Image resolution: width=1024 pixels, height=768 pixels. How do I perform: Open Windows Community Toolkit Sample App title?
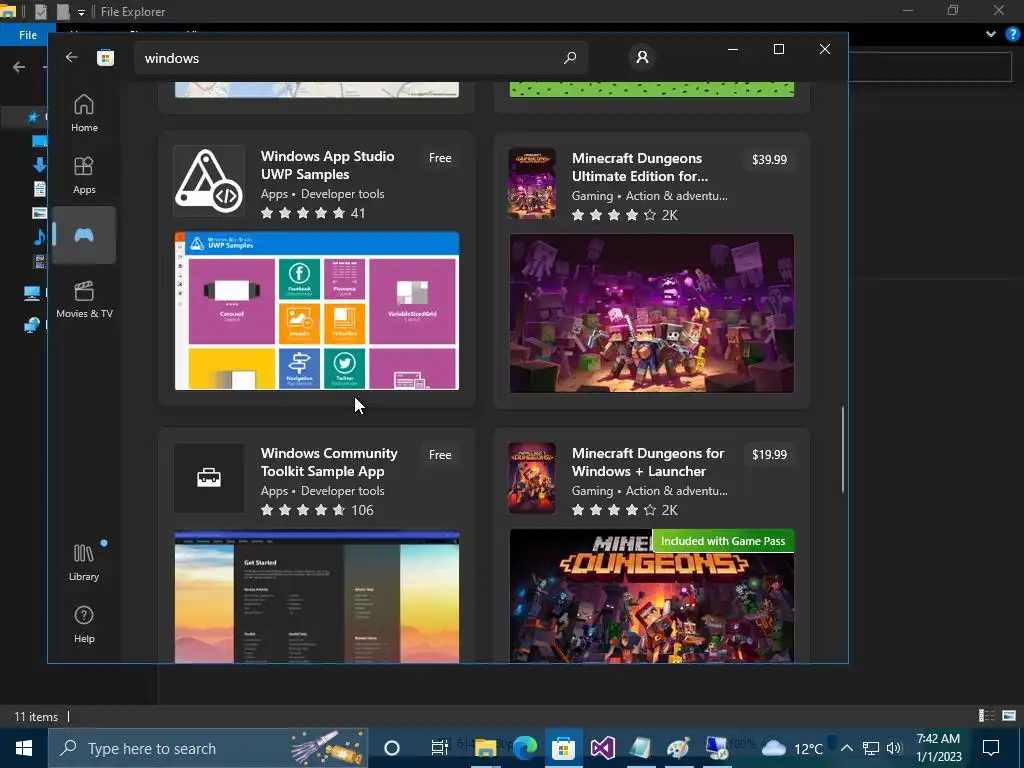(329, 462)
